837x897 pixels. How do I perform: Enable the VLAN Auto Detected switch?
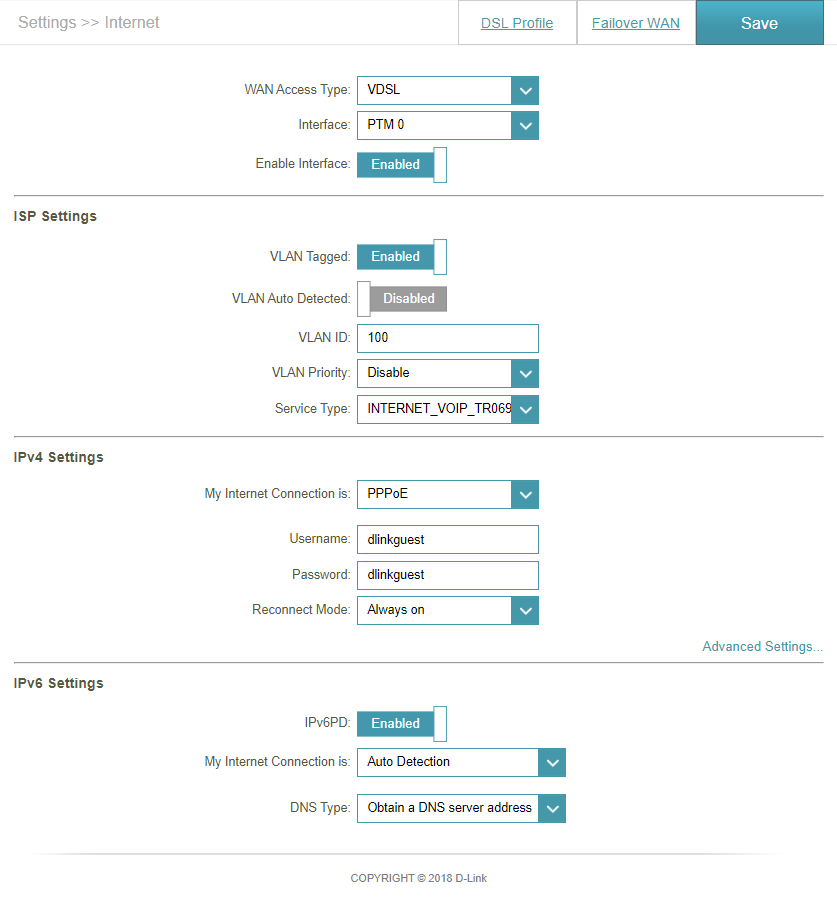point(402,299)
